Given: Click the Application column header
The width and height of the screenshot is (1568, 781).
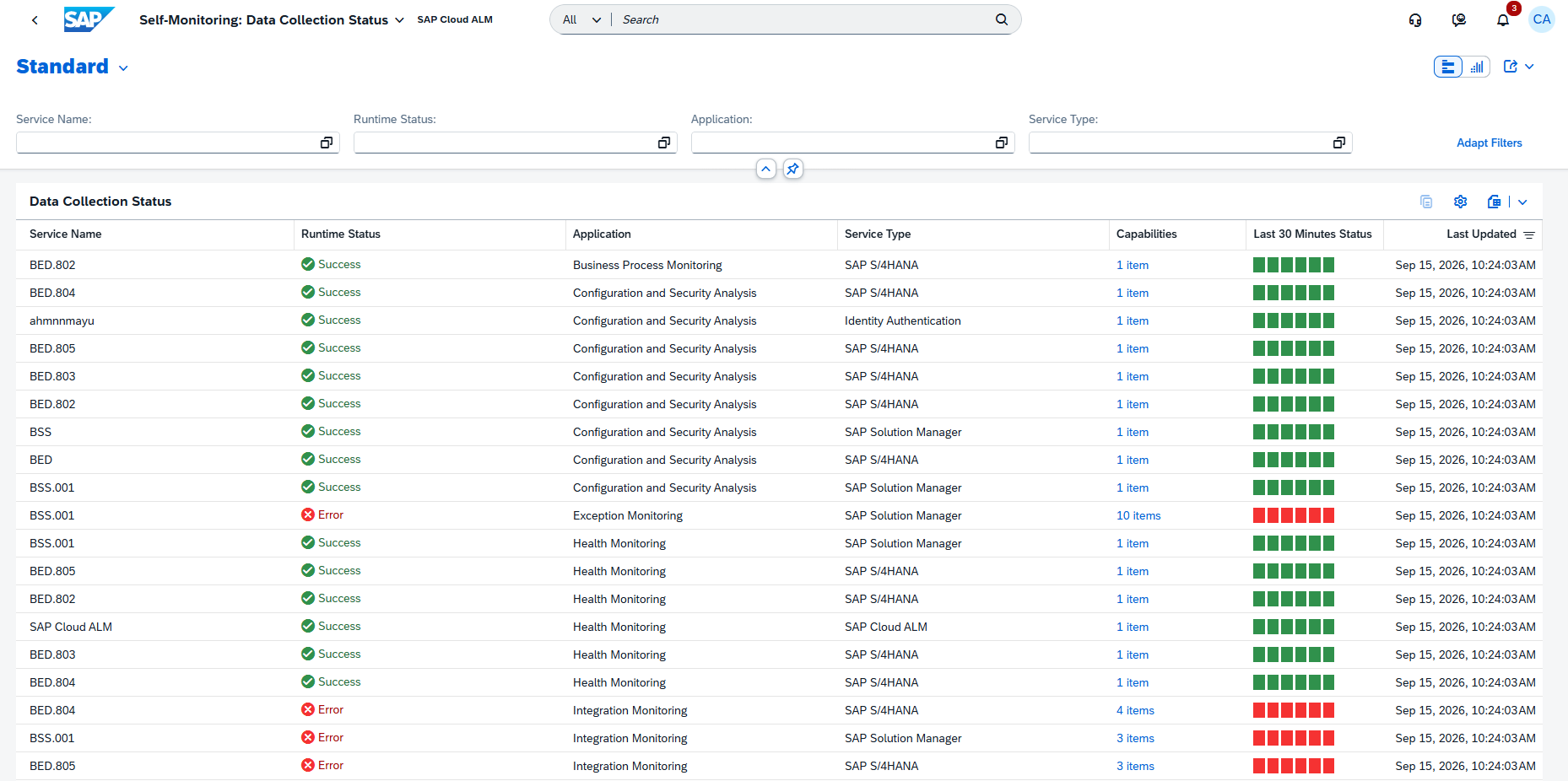Looking at the screenshot, I should click(x=701, y=234).
